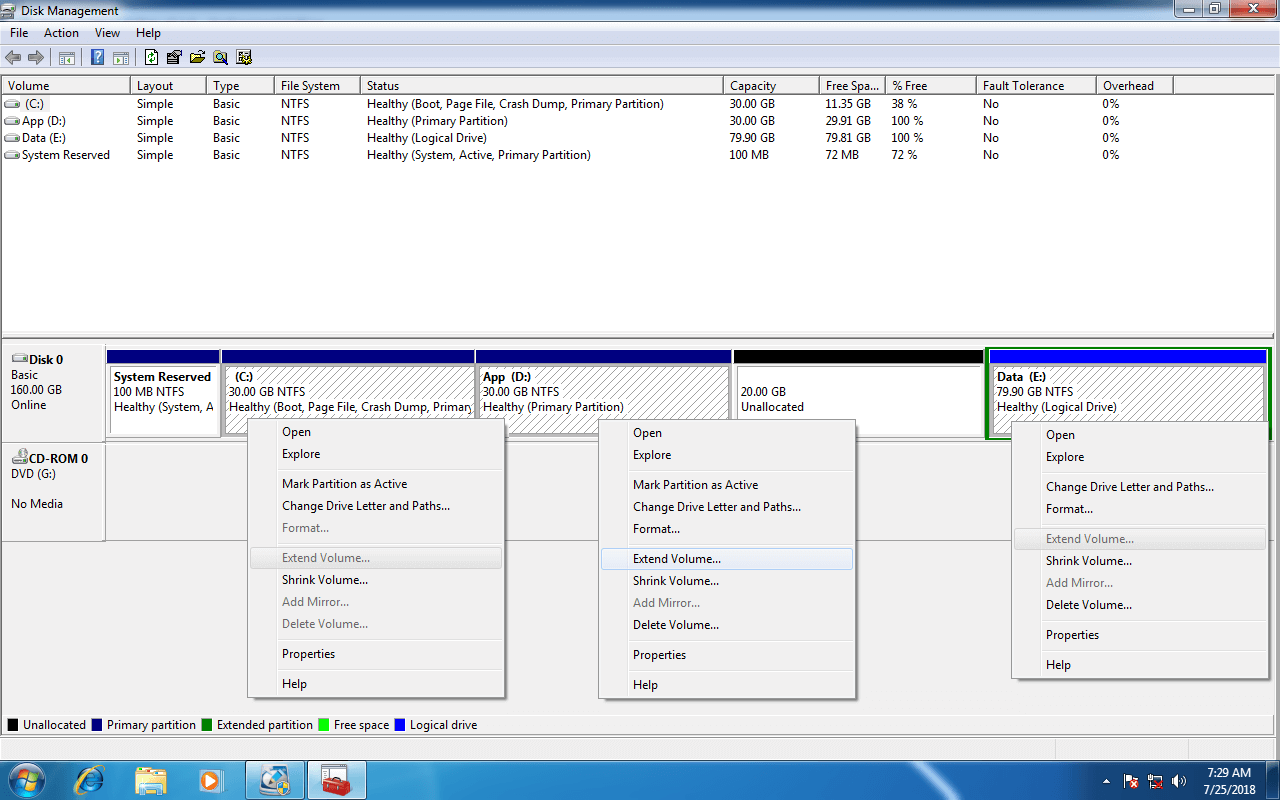Click the open folder toolbar icon
The image size is (1280, 800).
click(197, 58)
